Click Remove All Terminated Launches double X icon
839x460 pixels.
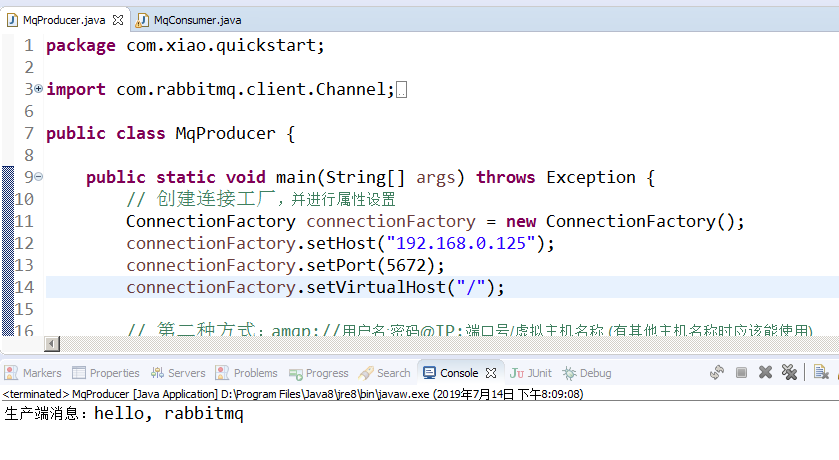tap(789, 372)
